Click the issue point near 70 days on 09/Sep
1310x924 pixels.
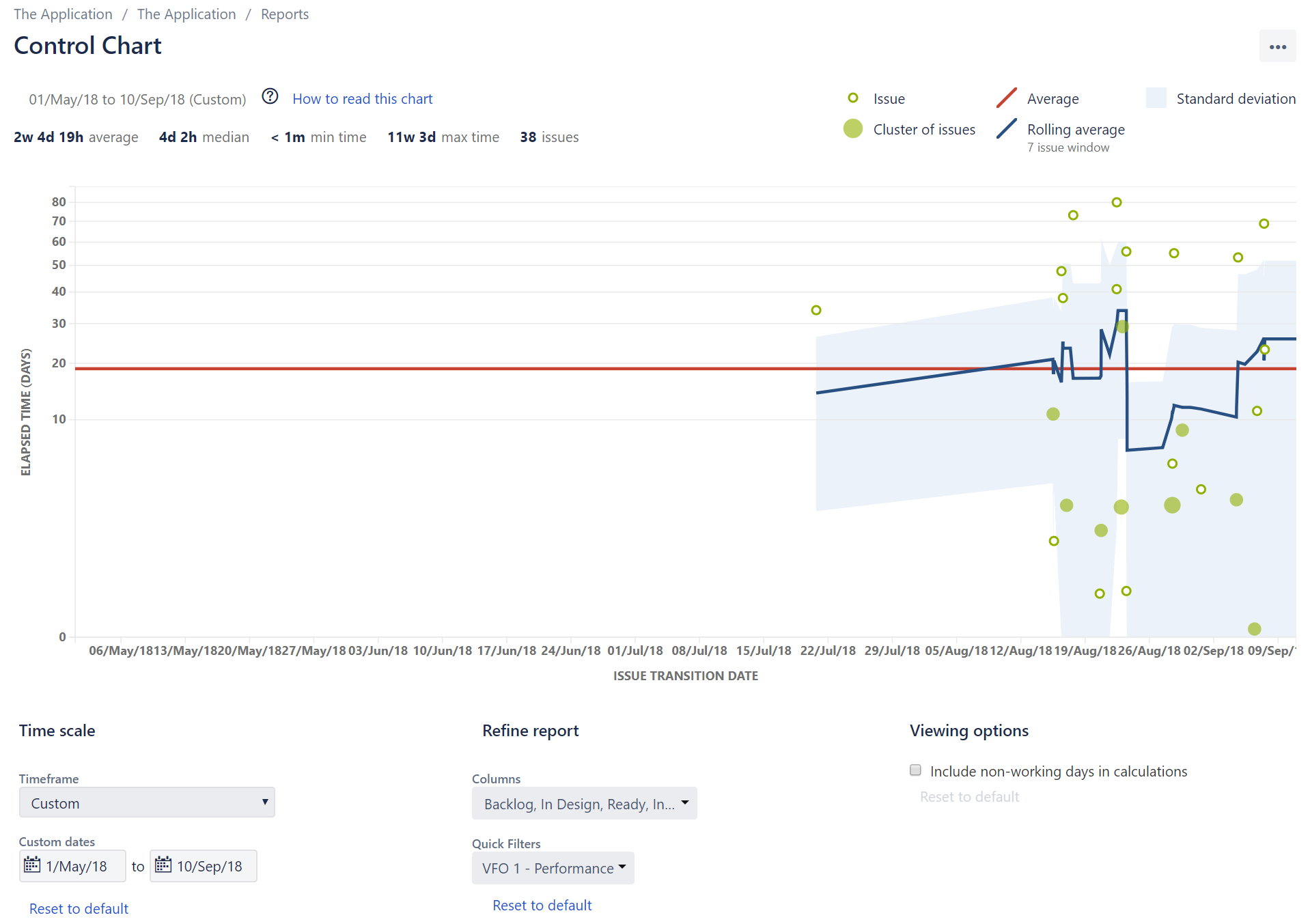1264,223
